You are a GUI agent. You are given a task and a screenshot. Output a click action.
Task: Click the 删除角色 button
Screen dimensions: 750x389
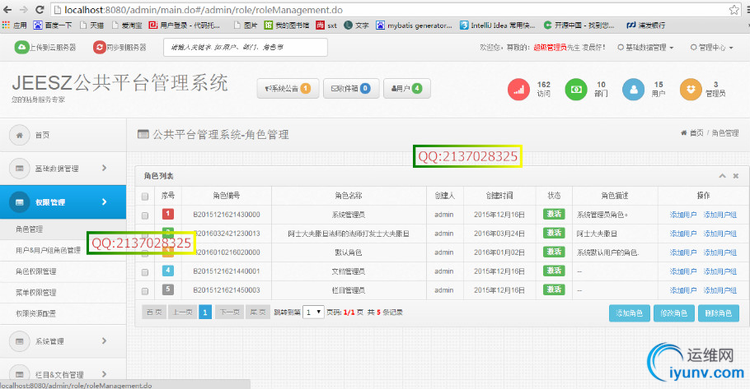(x=718, y=313)
